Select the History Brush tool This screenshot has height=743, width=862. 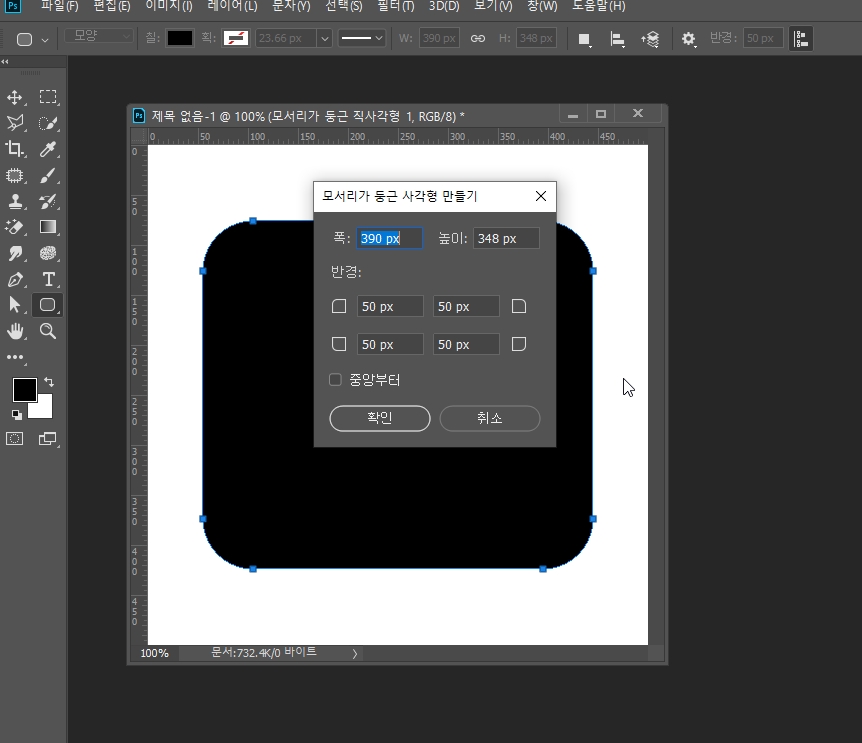[x=48, y=201]
